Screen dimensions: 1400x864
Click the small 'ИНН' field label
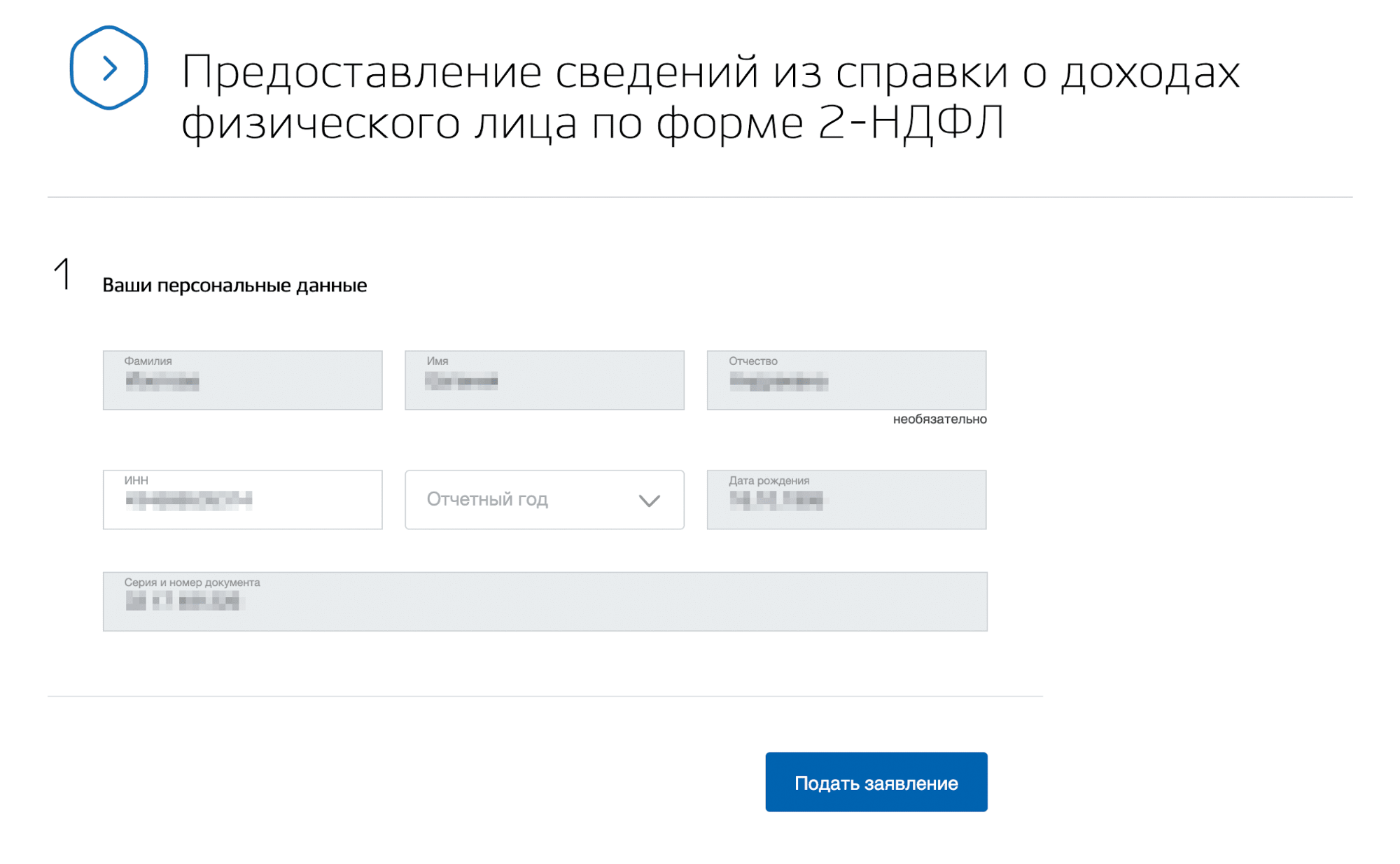point(136,480)
